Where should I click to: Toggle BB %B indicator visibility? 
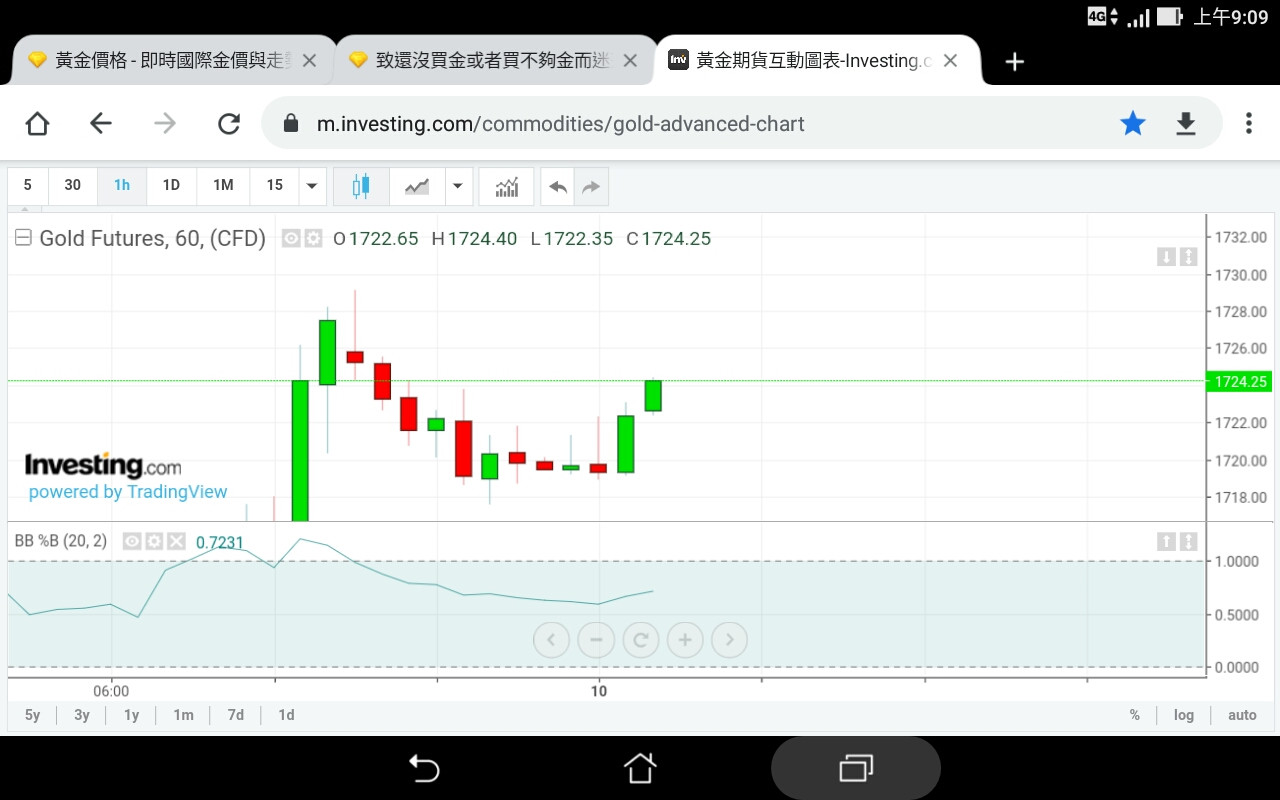tap(132, 541)
